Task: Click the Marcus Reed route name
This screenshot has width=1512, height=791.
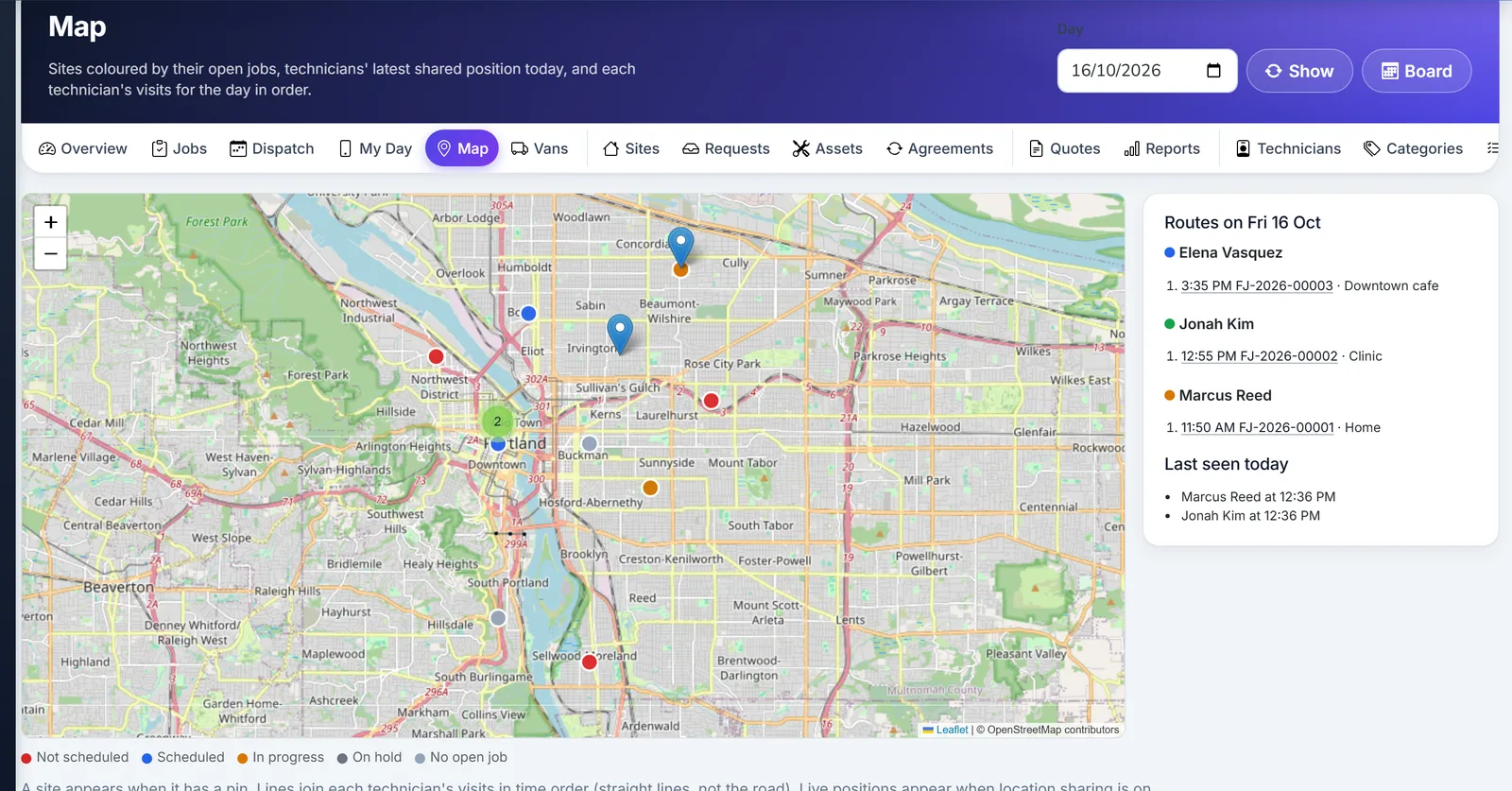Action: 1225,395
